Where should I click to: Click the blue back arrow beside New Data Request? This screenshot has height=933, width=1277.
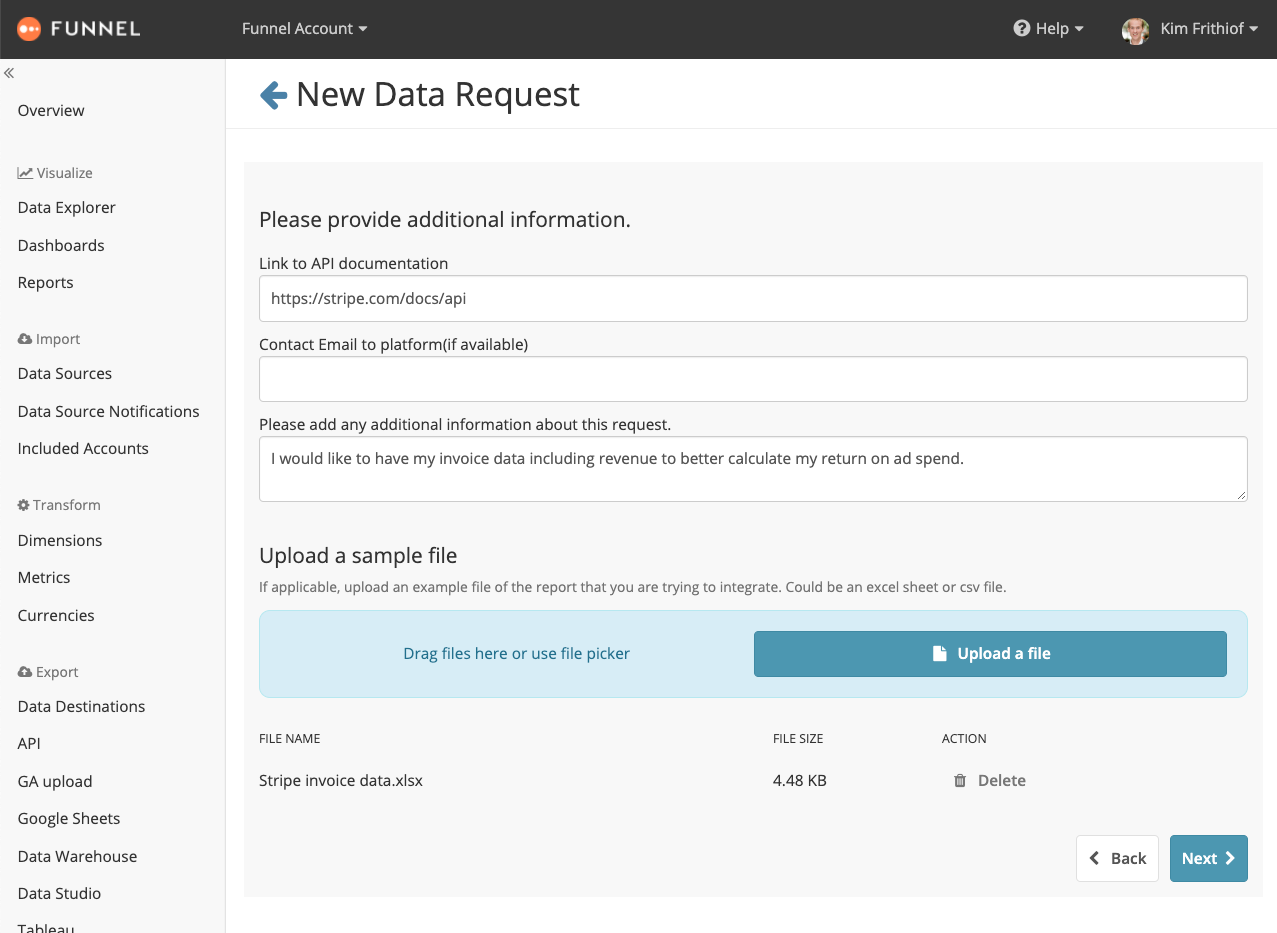coord(273,95)
